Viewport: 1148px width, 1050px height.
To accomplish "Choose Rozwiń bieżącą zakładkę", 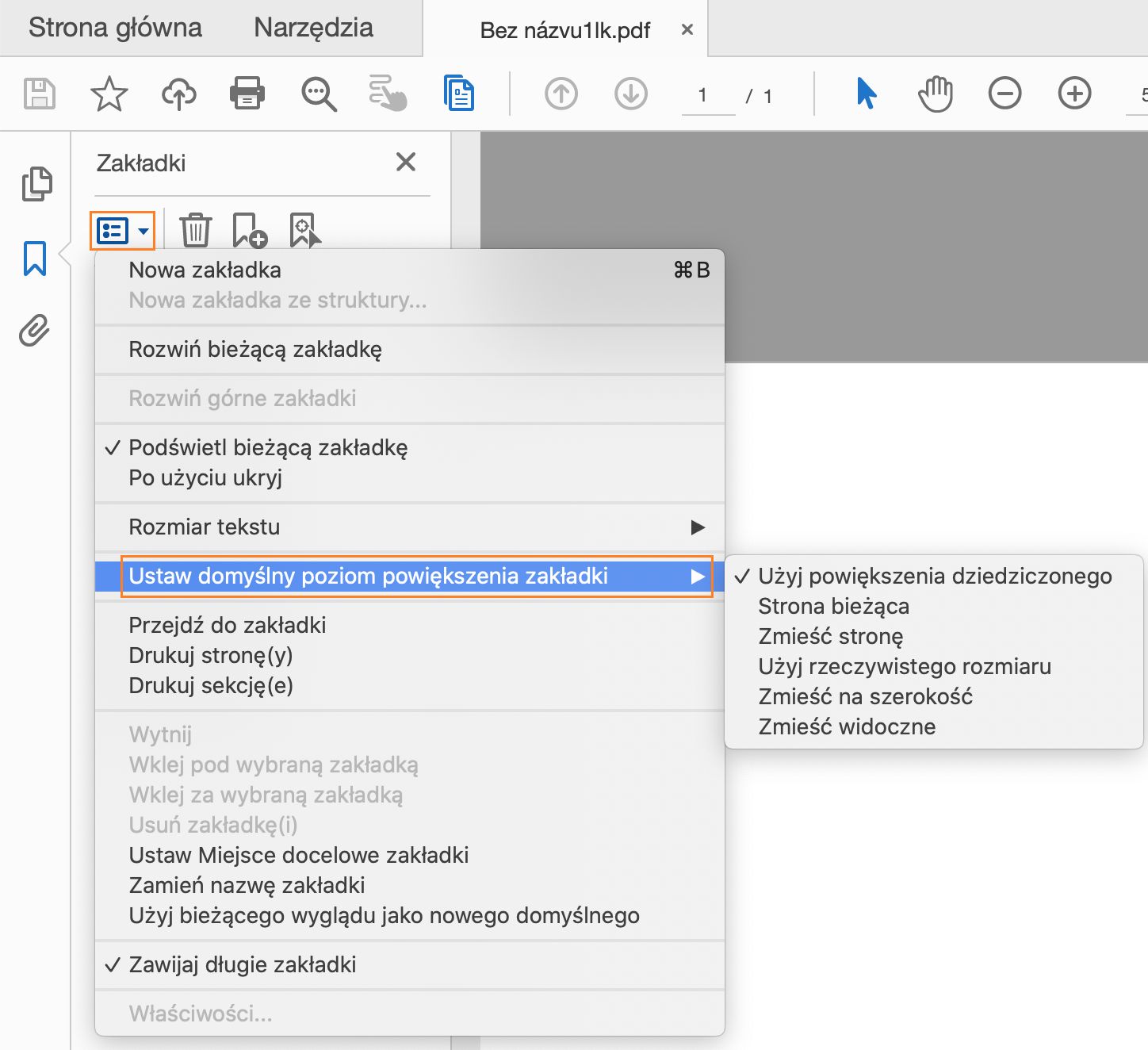I will tap(410, 350).
